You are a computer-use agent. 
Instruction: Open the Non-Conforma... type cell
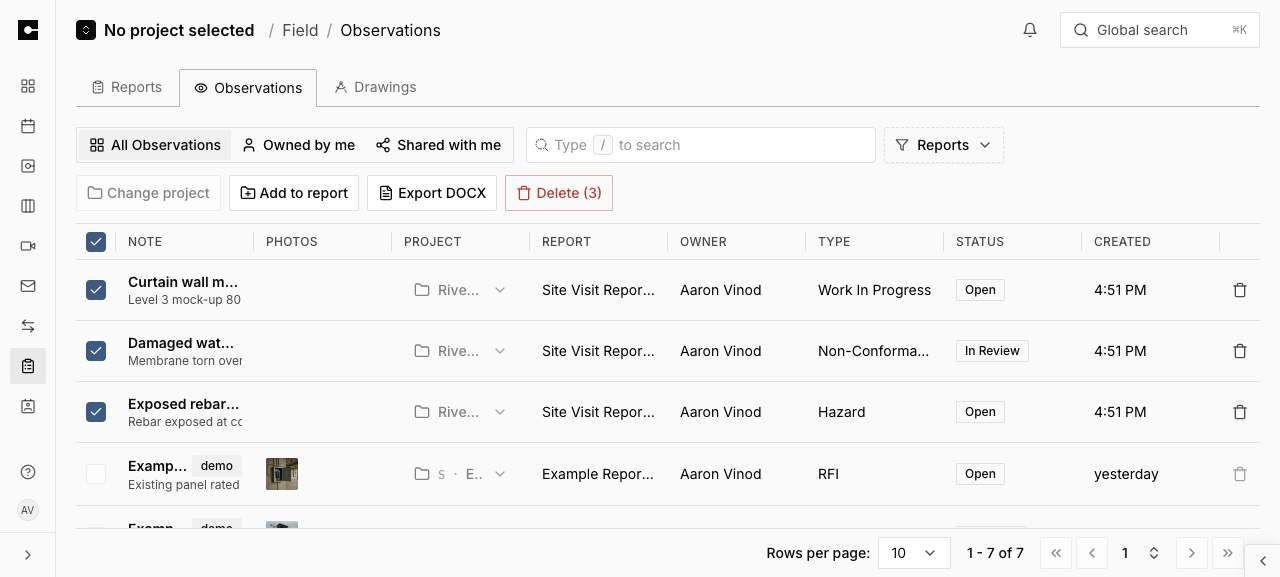click(x=874, y=351)
